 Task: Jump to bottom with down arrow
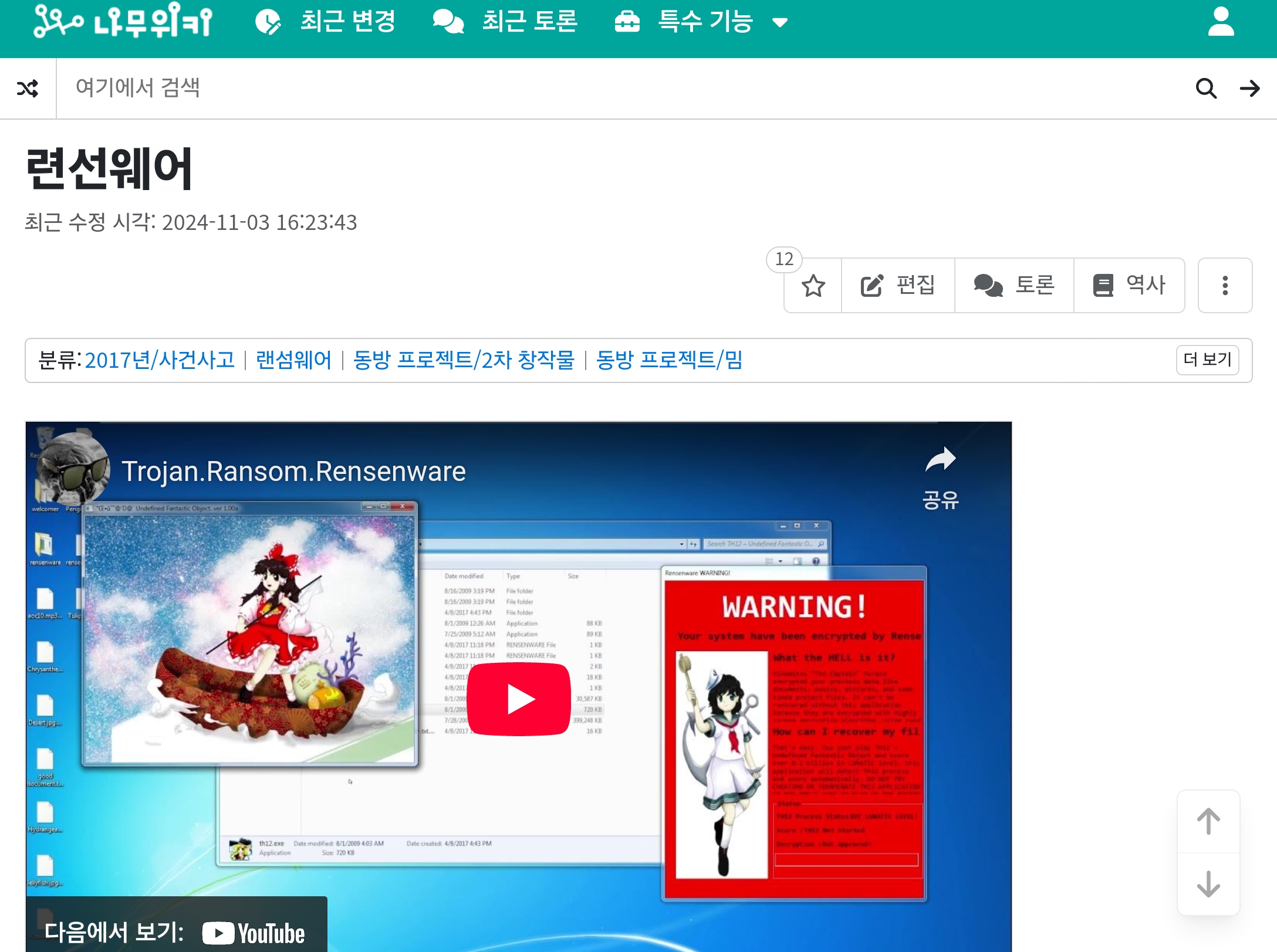1208,884
